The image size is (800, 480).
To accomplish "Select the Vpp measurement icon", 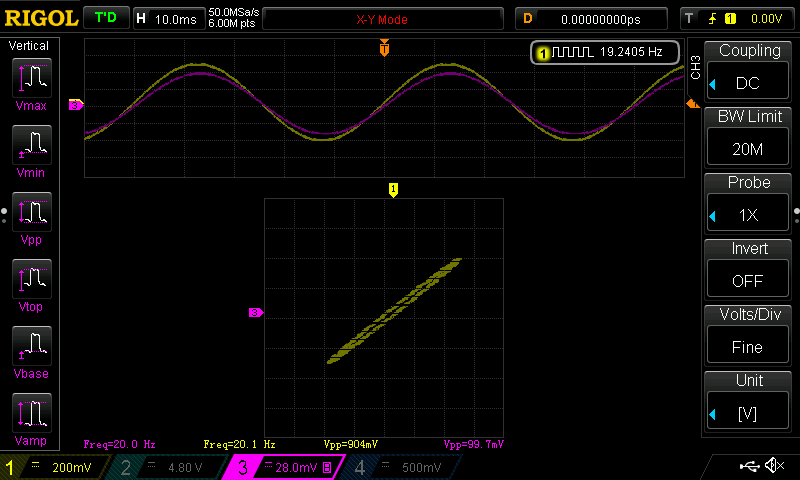I will [x=32, y=212].
